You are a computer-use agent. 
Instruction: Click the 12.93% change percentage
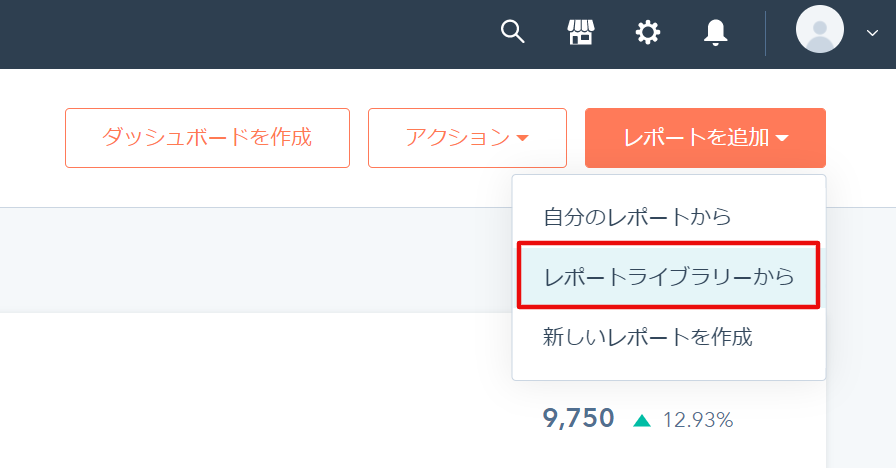coord(698,421)
